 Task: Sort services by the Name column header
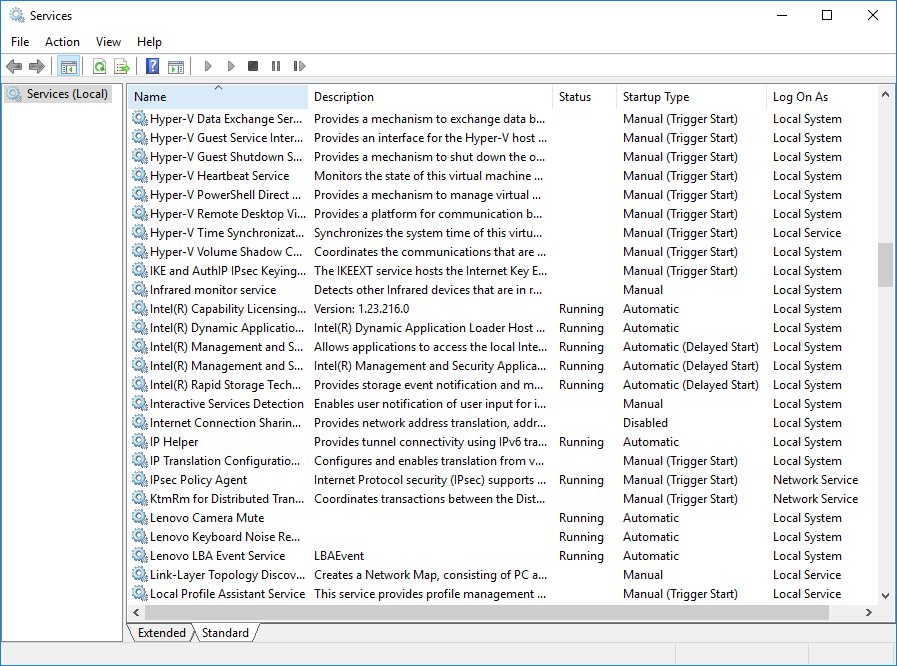[150, 97]
